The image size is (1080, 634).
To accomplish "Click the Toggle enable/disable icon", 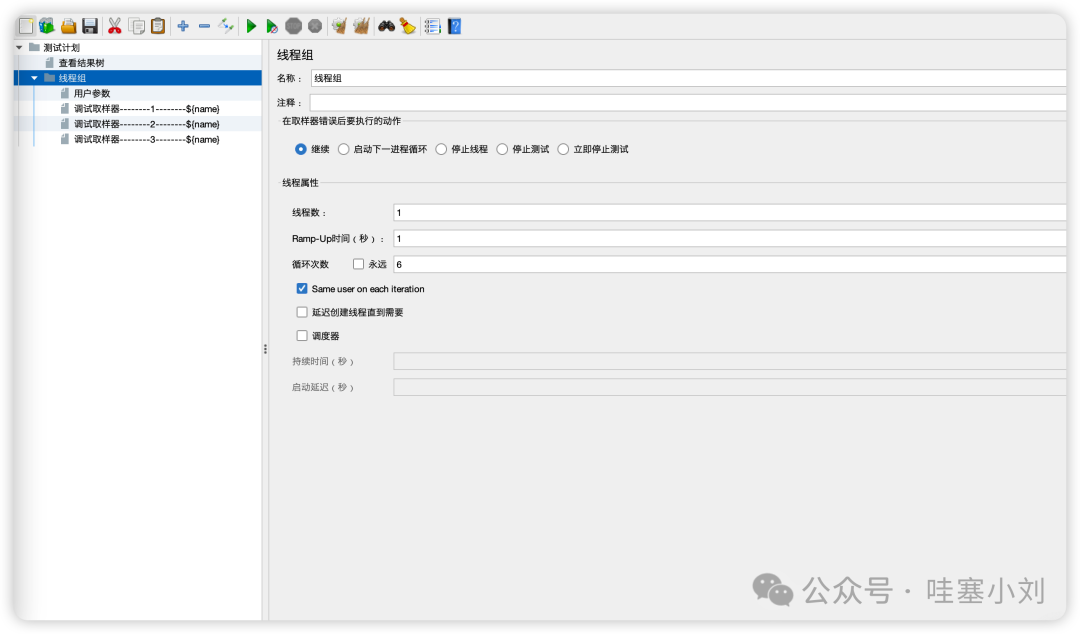I will (x=226, y=26).
